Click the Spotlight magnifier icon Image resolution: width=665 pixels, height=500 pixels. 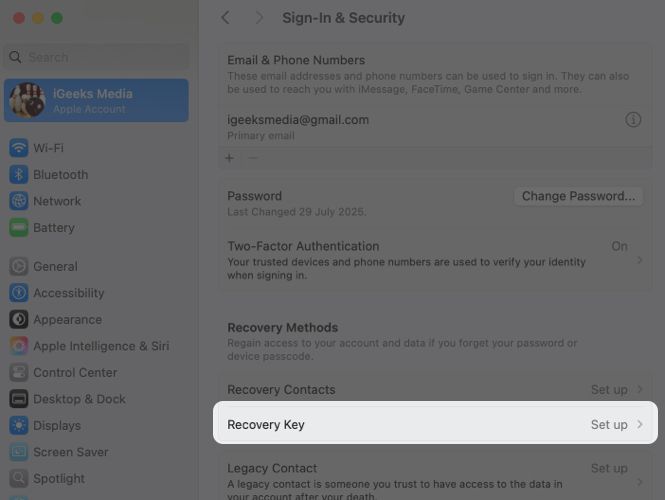(x=19, y=478)
